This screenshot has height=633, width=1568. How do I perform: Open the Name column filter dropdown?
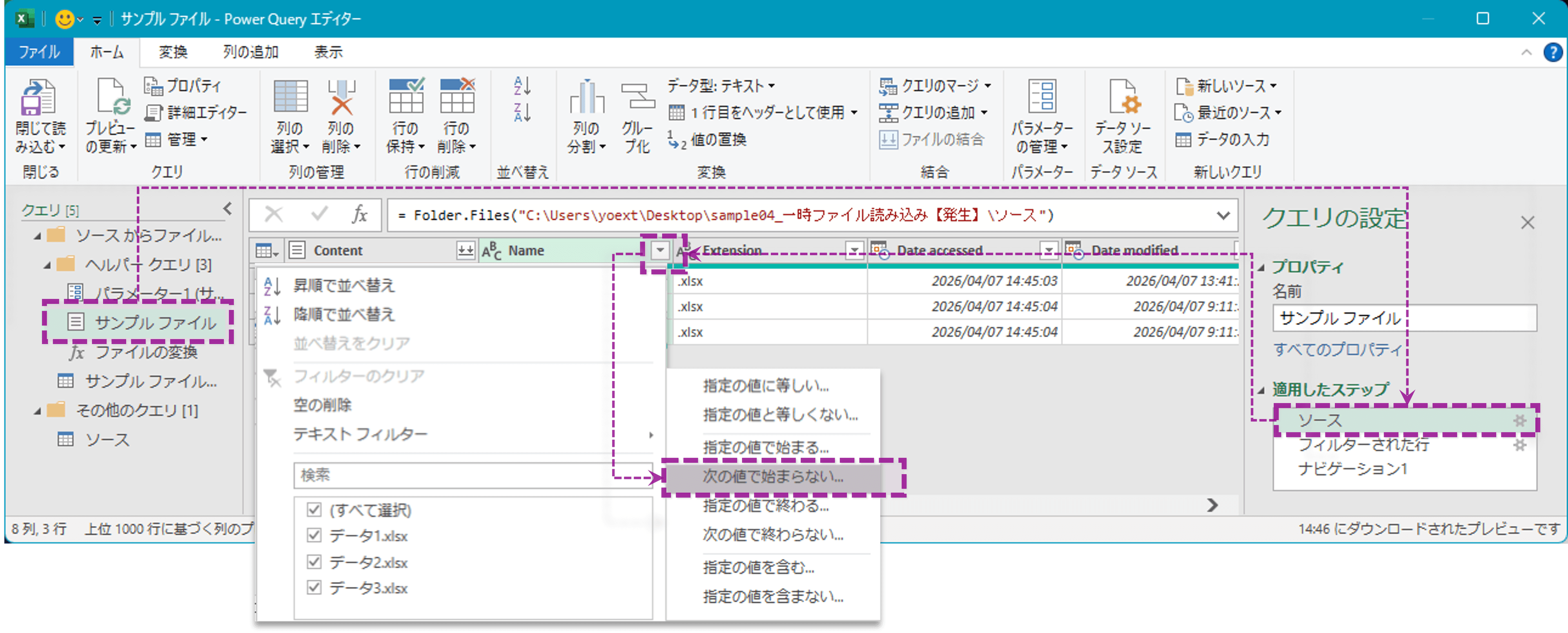pos(660,250)
